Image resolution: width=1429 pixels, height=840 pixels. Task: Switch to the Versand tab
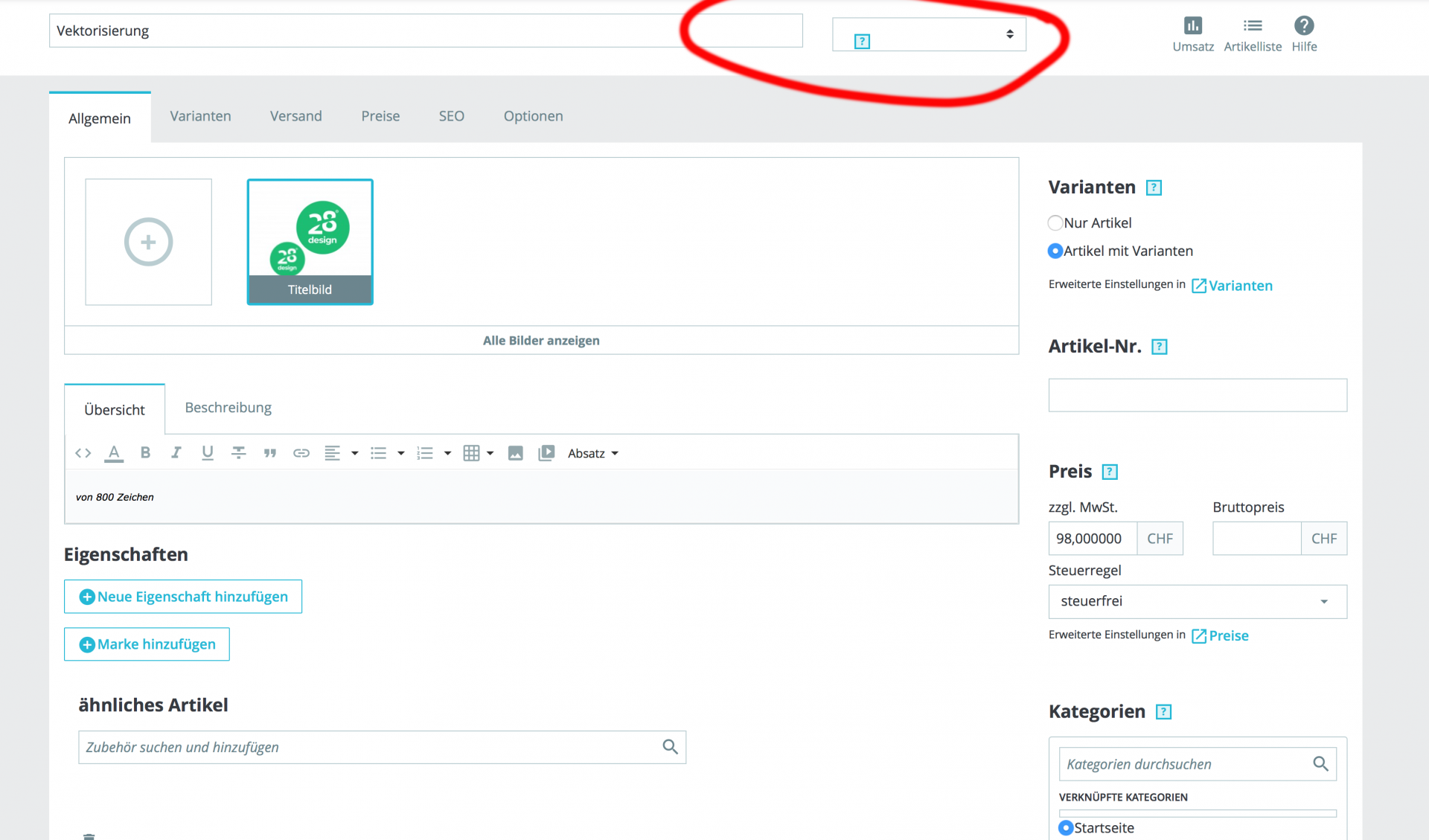tap(295, 116)
